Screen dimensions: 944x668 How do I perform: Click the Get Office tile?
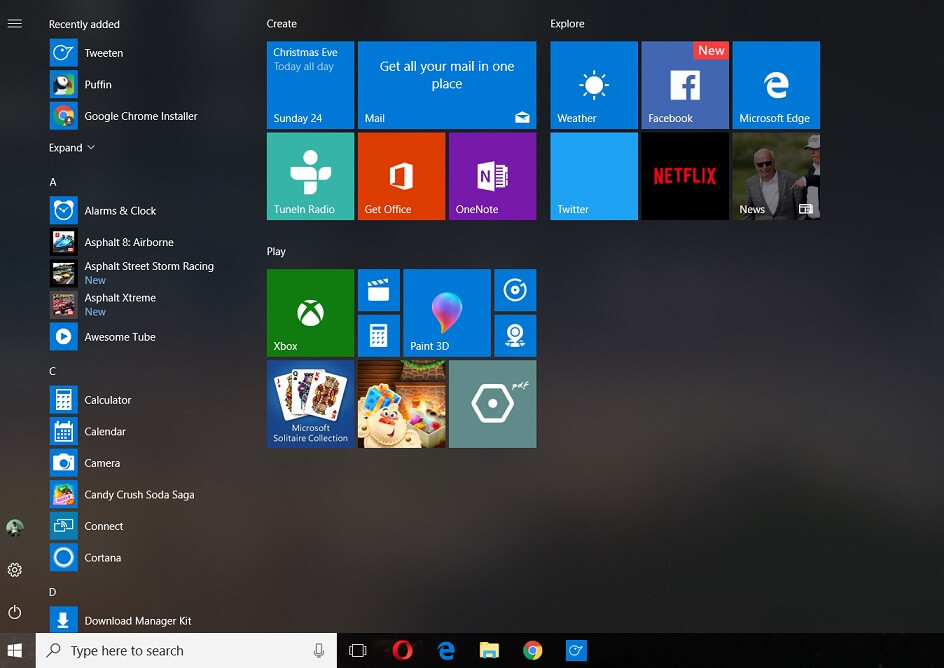point(402,176)
